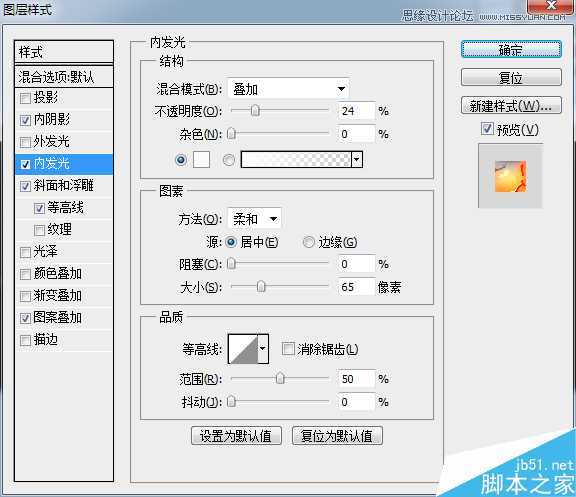
Task: Open the 图案叠加 settings label
Action: point(58,318)
